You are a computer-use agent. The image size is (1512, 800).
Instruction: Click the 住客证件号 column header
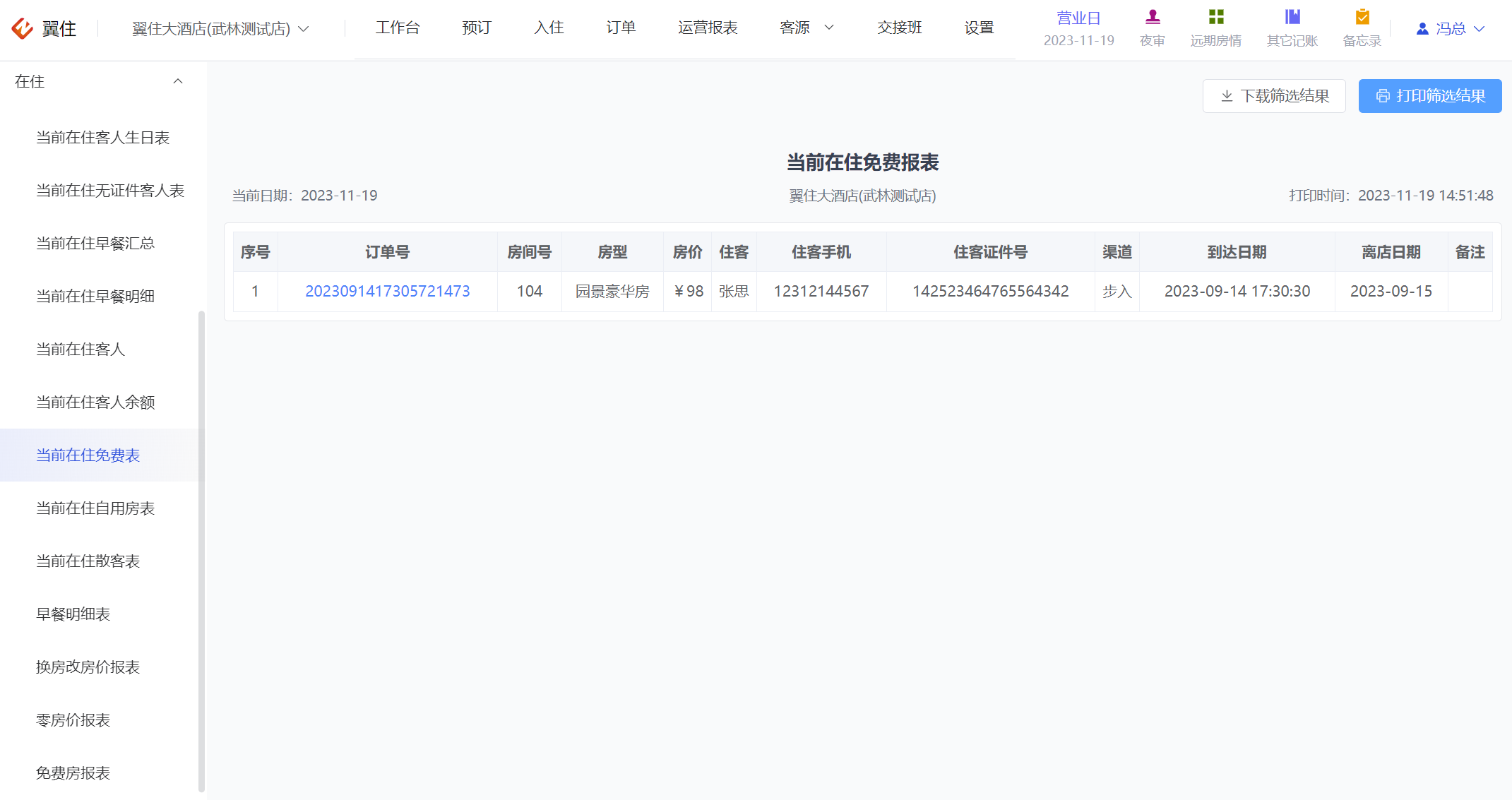(991, 252)
